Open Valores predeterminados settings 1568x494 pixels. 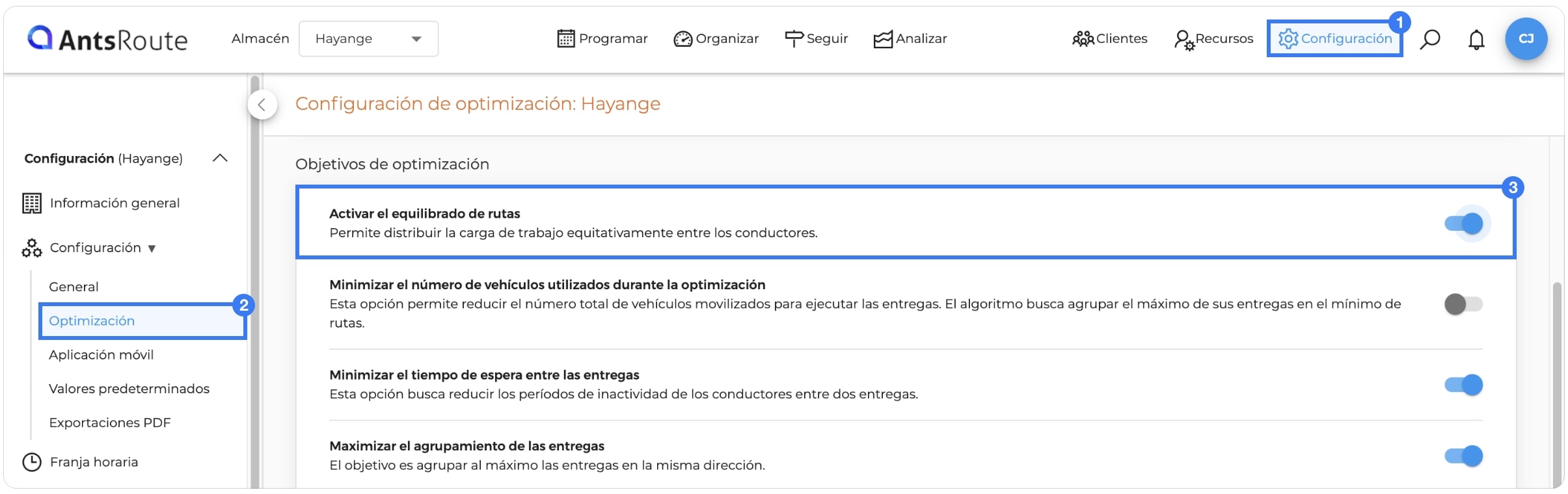[129, 389]
